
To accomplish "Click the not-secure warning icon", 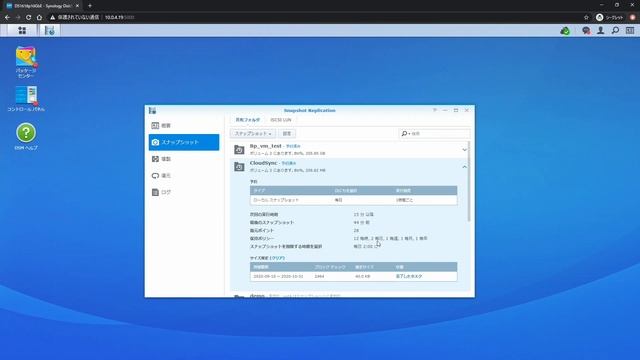I will 53,17.
